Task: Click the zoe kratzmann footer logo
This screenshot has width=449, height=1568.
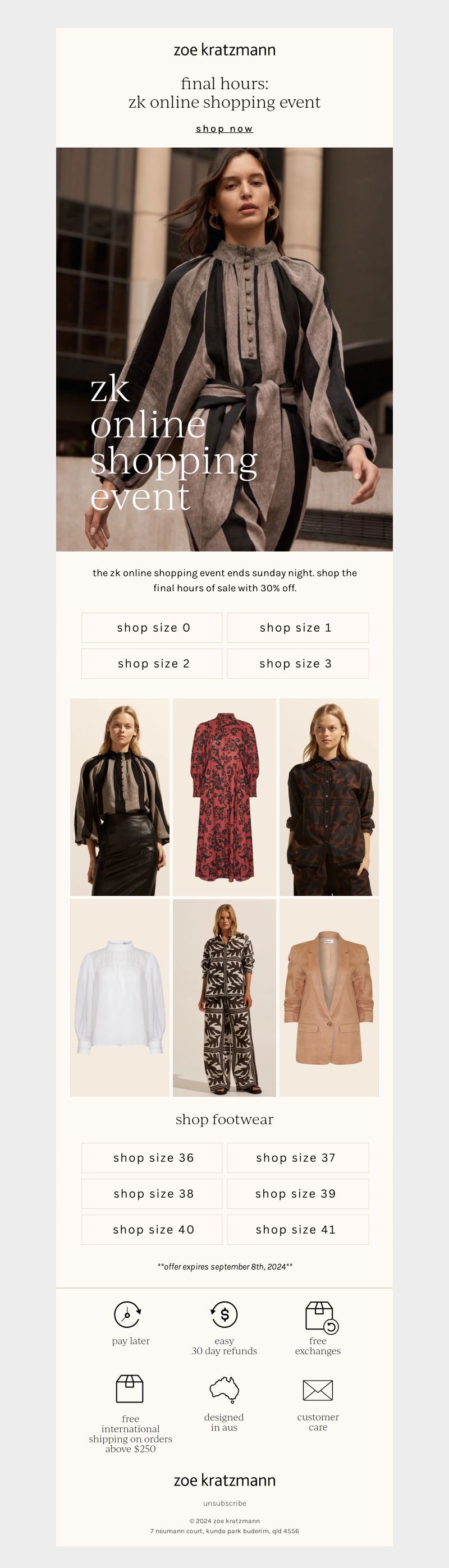Action: click(x=224, y=1480)
